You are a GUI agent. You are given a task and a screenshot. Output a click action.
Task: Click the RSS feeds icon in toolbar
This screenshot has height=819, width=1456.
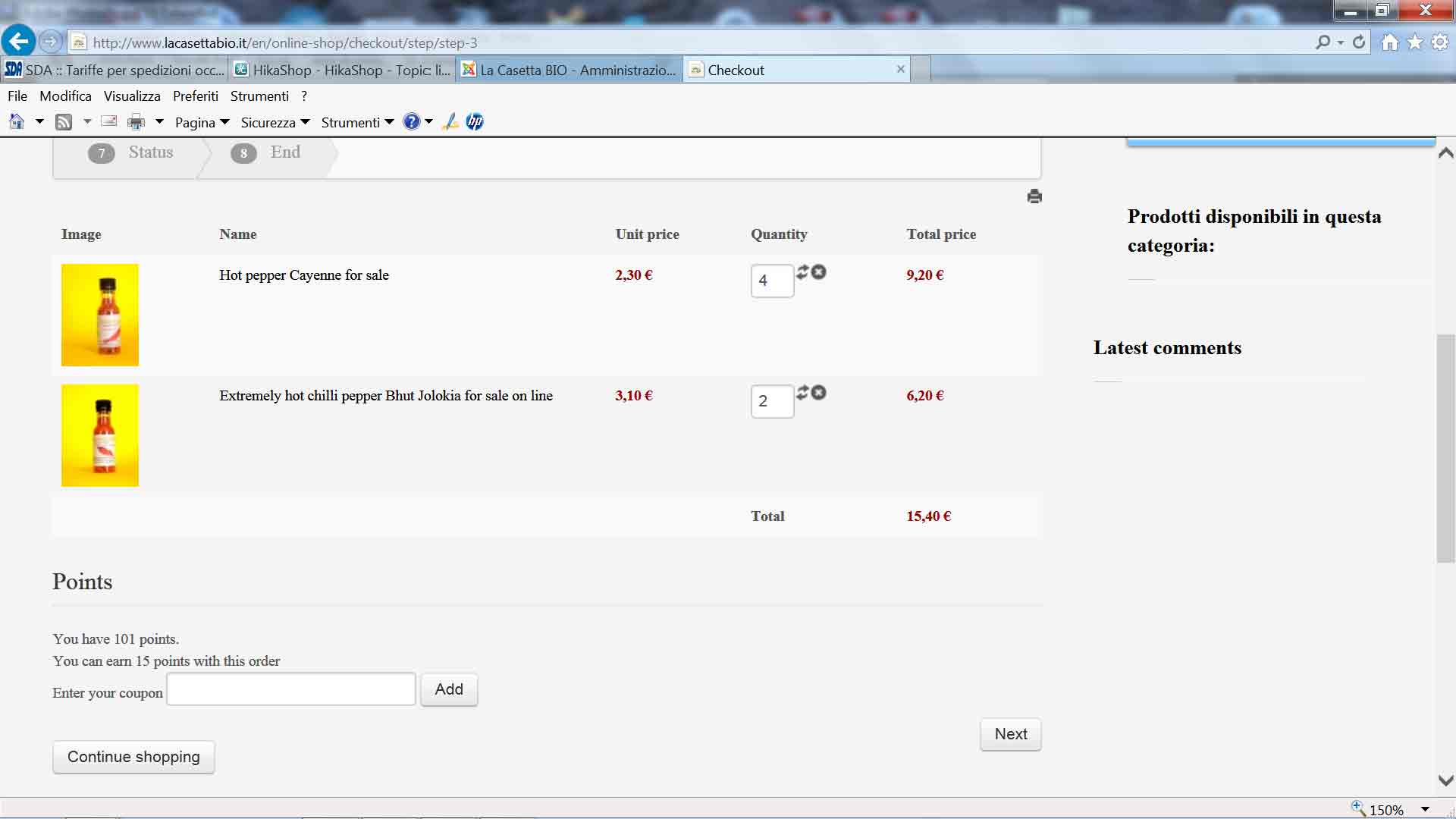64,122
